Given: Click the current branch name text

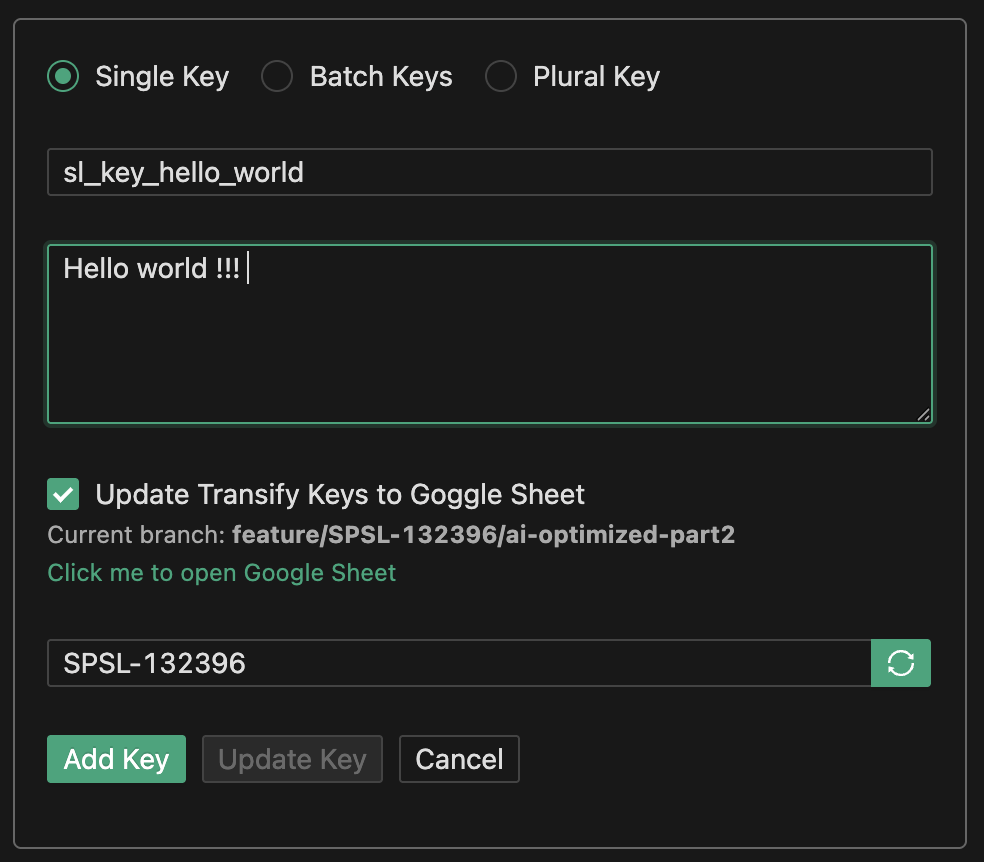Looking at the screenshot, I should [484, 534].
